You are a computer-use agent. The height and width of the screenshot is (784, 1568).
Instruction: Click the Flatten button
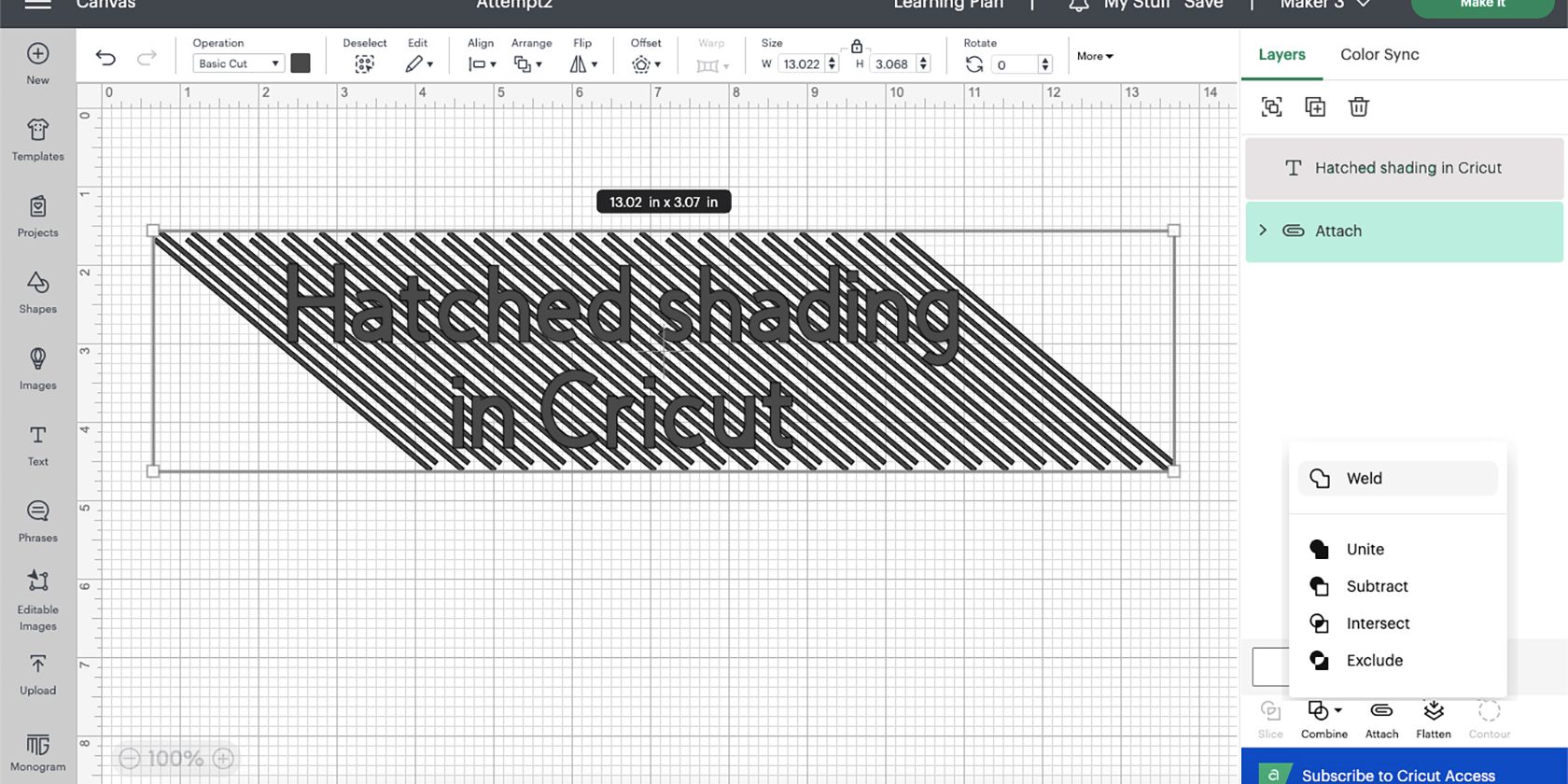pyautogui.click(x=1434, y=720)
